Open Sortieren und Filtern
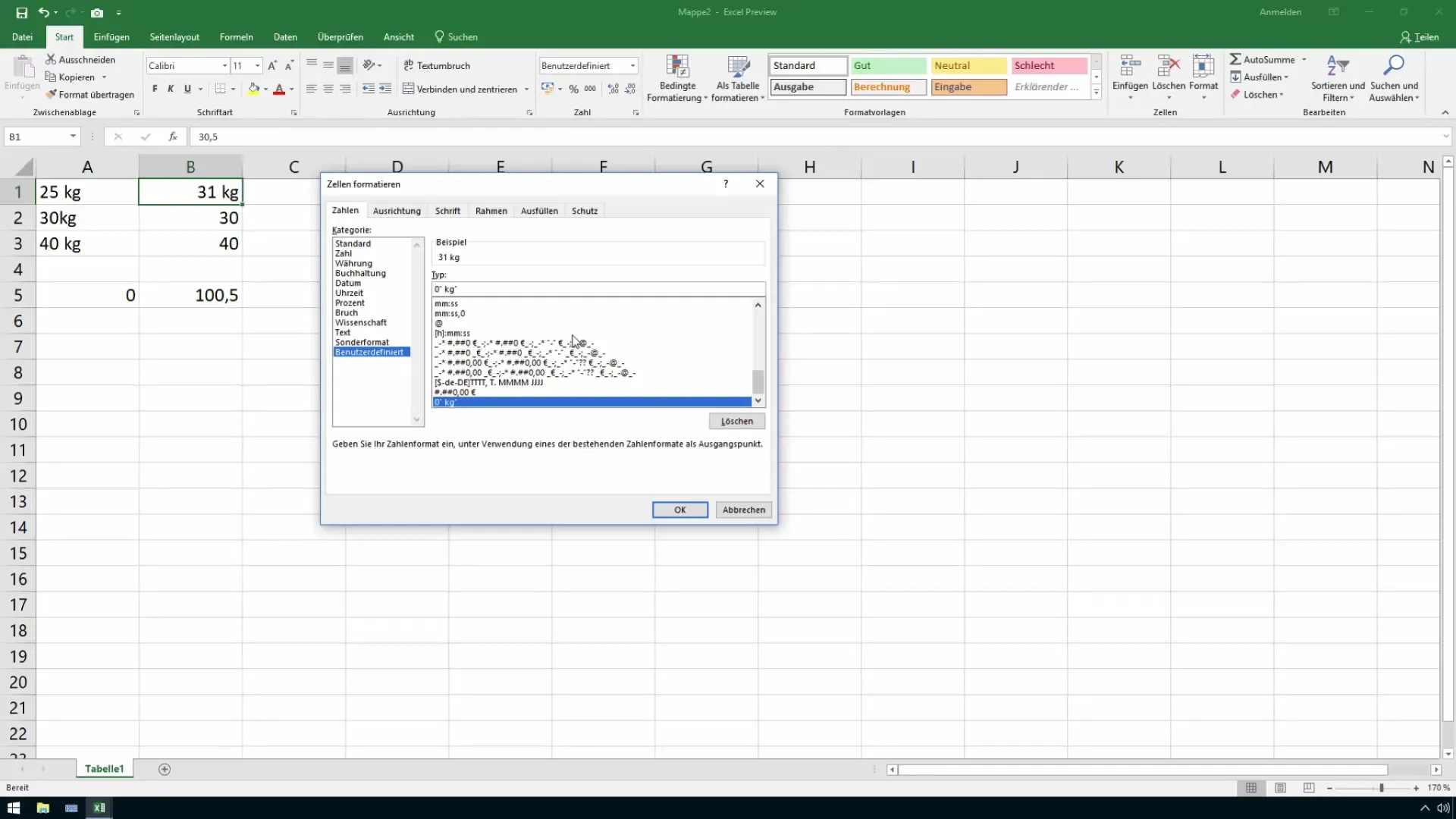 [x=1338, y=78]
